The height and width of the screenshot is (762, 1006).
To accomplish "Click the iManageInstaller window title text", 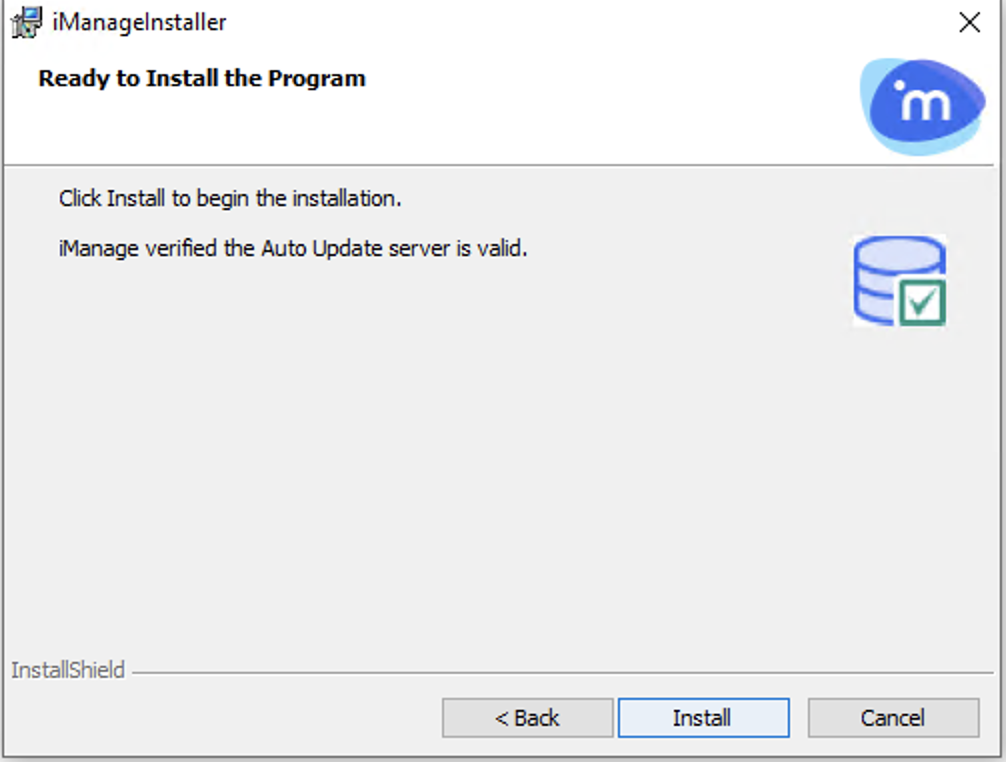I will (x=139, y=22).
